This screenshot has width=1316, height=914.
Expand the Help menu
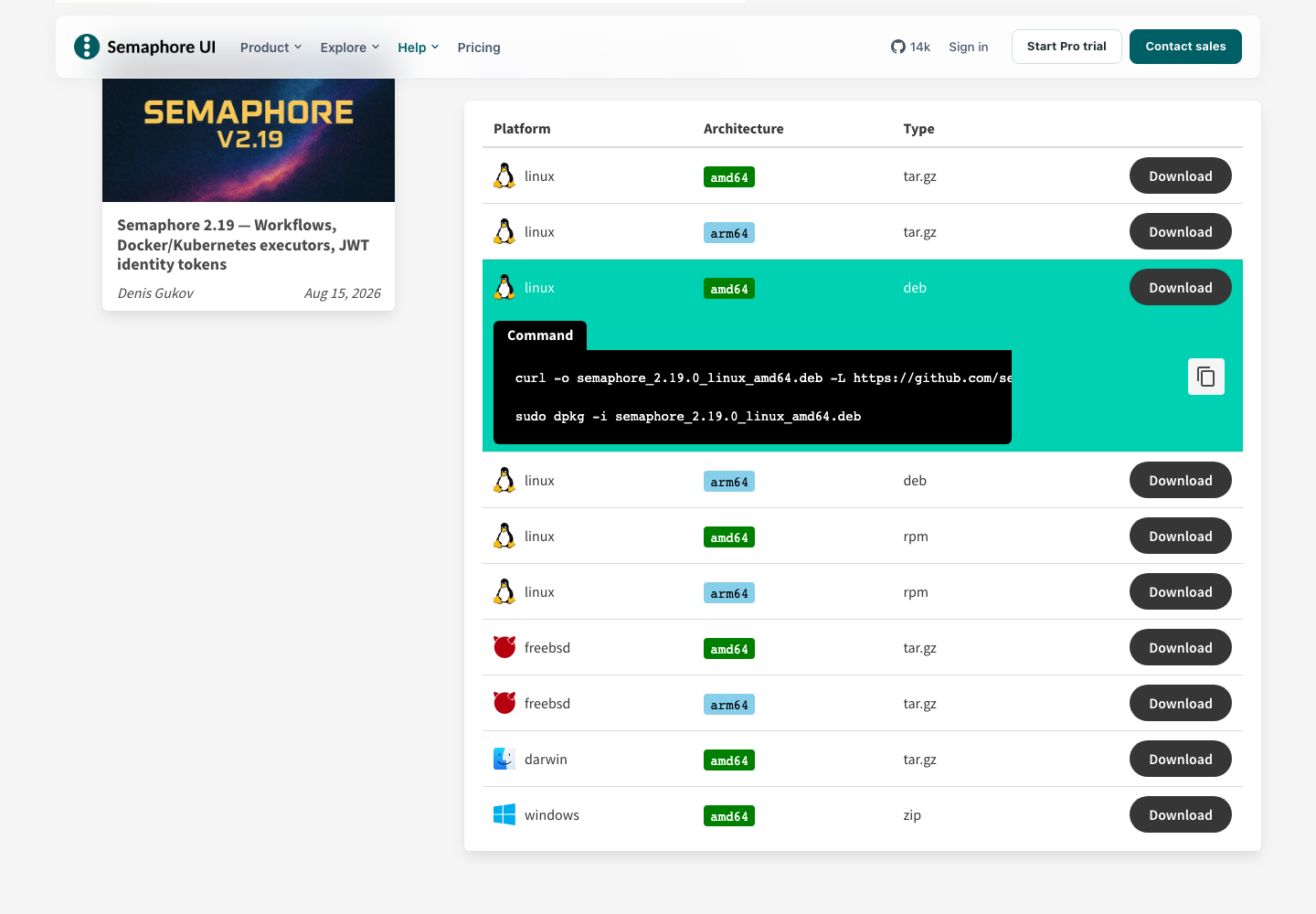point(419,48)
